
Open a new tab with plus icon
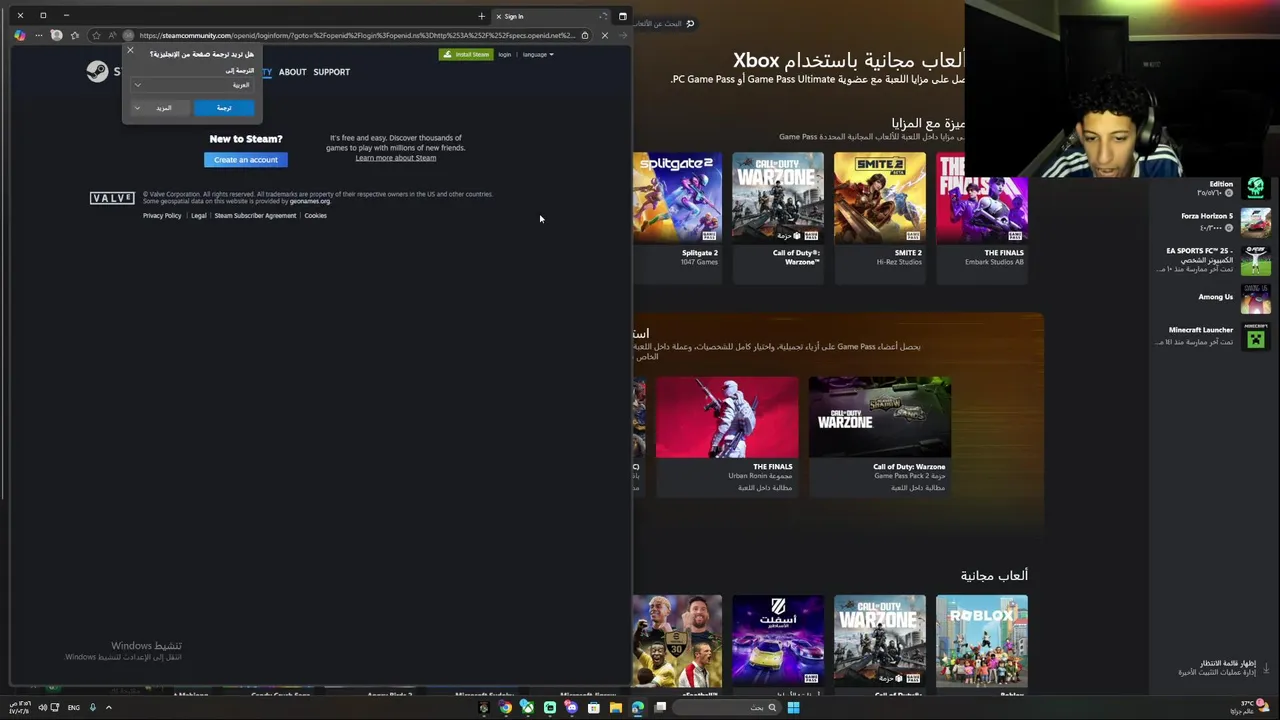481,16
